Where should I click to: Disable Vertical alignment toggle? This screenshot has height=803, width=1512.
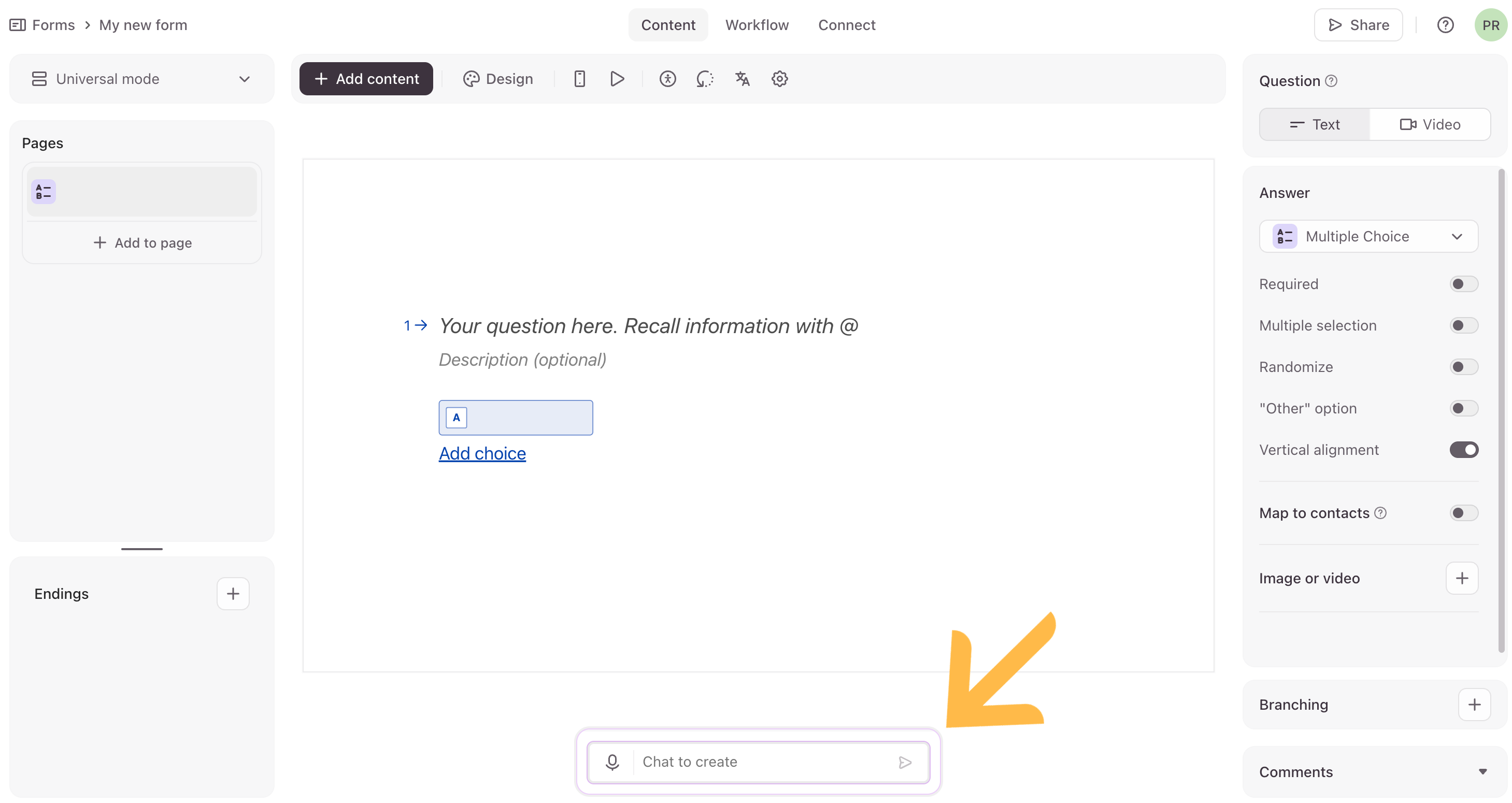tap(1463, 450)
